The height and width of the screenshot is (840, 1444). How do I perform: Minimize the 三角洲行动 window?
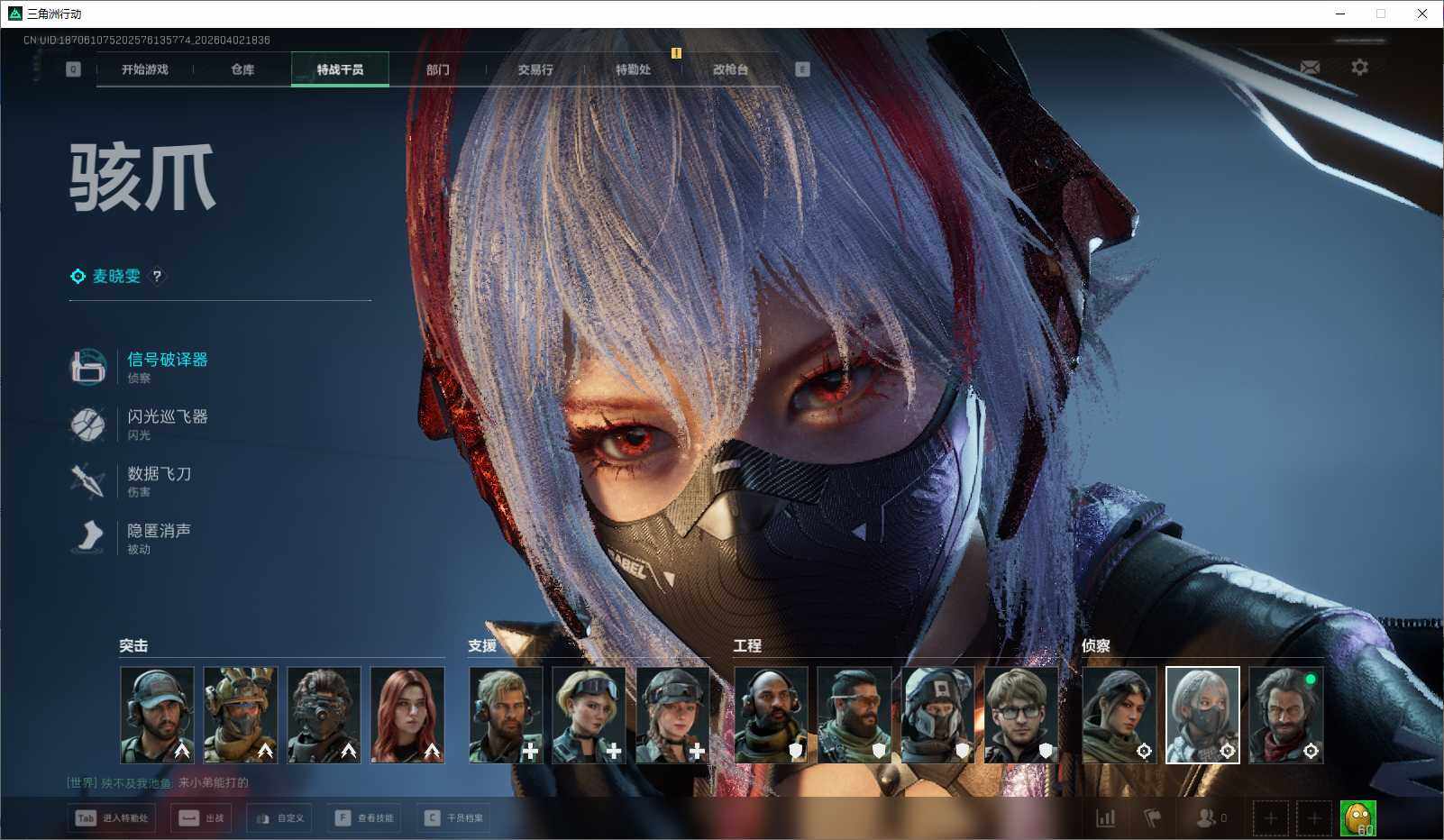[x=1340, y=14]
